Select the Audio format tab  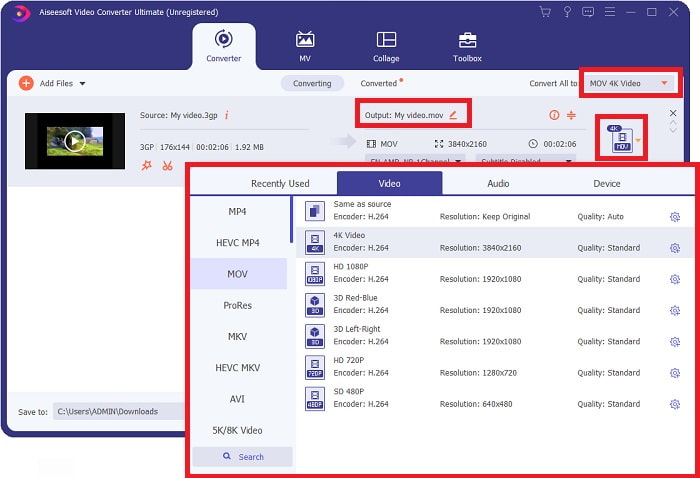(x=498, y=183)
